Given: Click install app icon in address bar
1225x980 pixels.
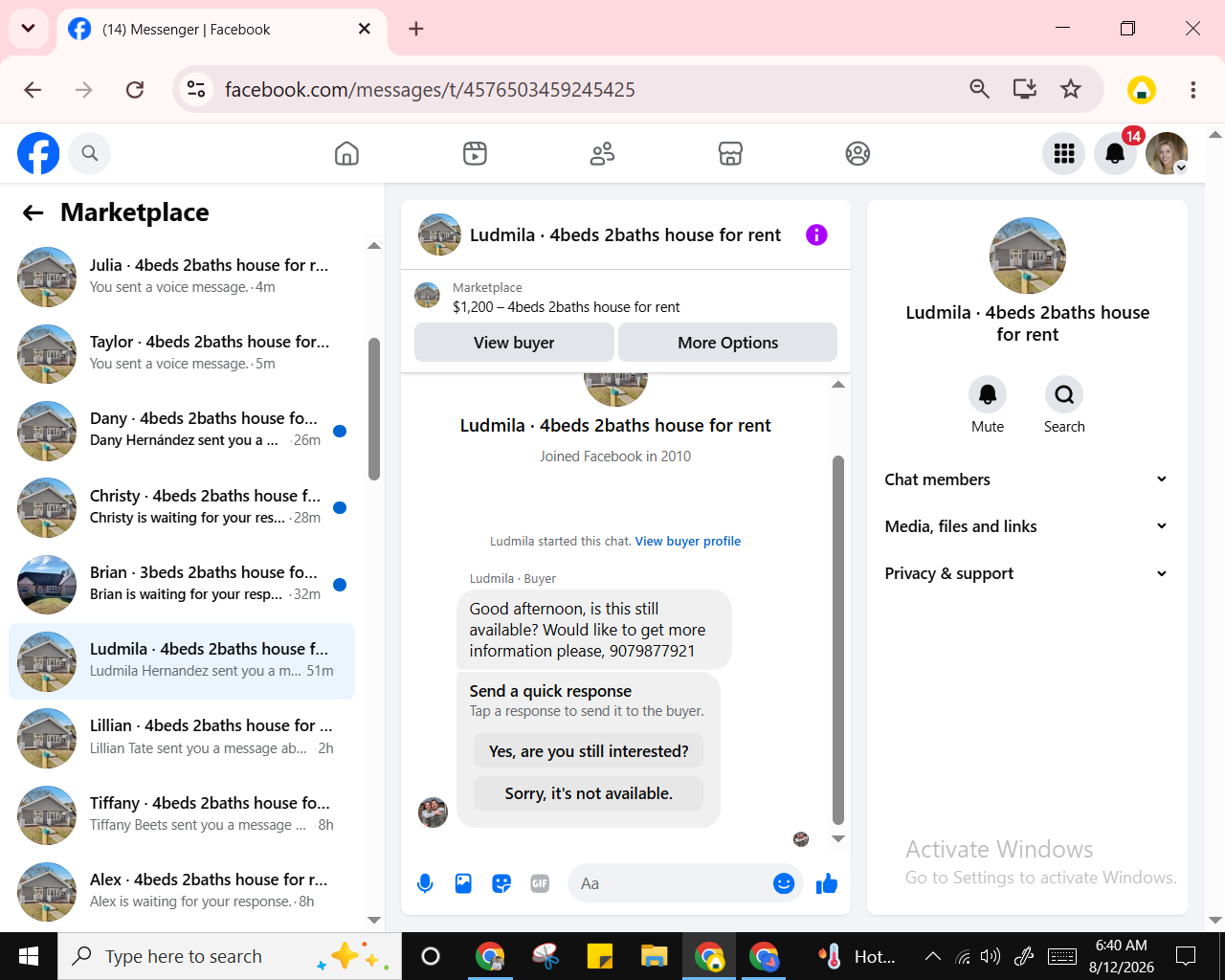Looking at the screenshot, I should click(x=1025, y=89).
